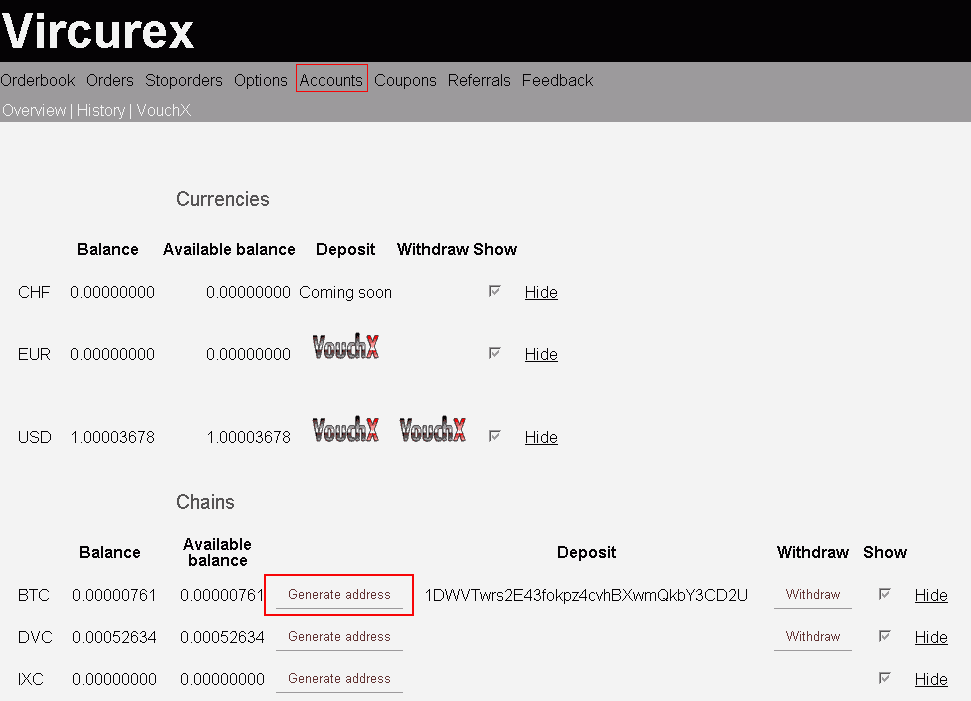Image resolution: width=971 pixels, height=701 pixels.
Task: Click BTC available balance 0.00000761
Action: click(x=222, y=595)
